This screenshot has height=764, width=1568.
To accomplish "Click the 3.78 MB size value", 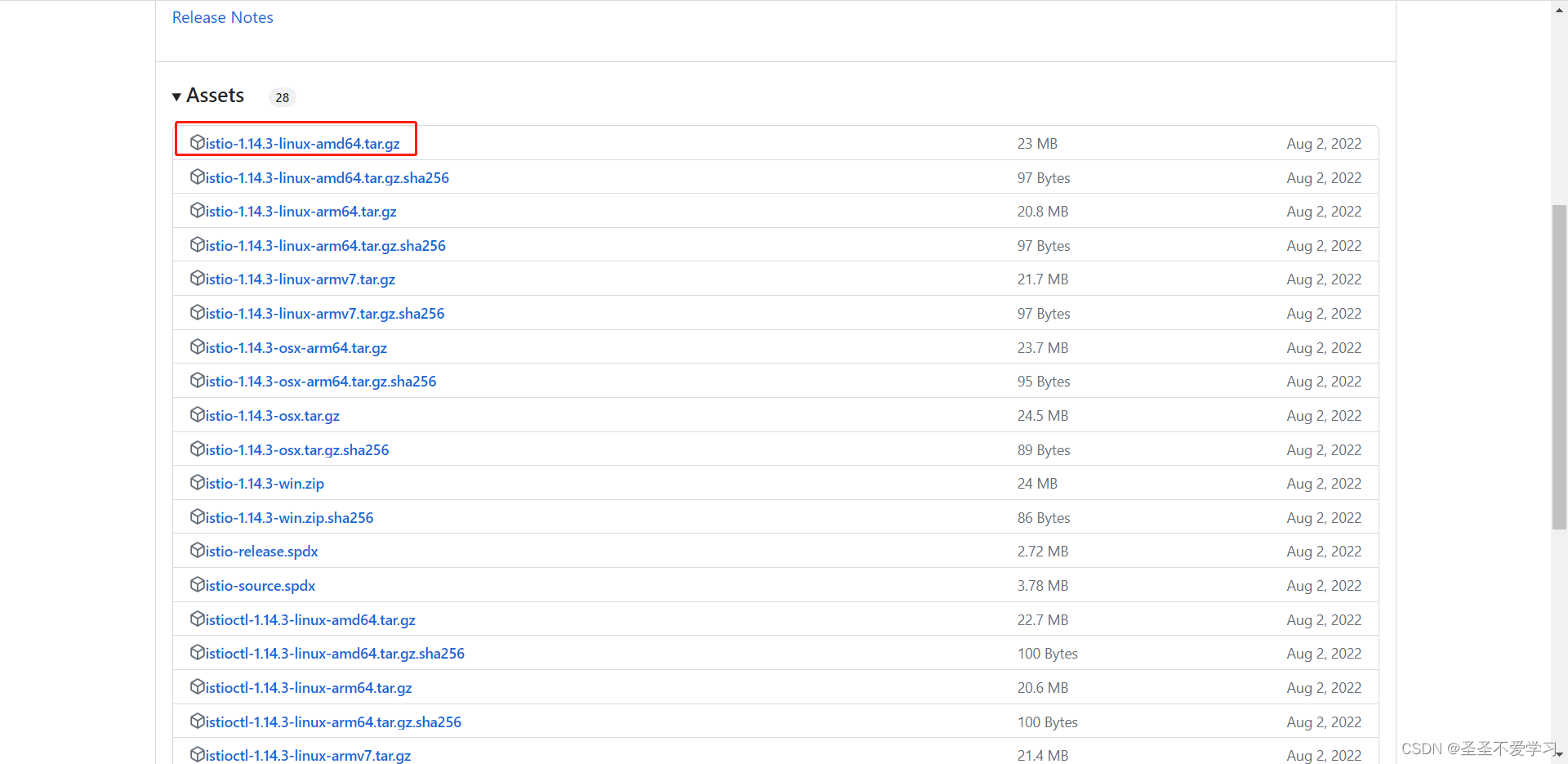I will [x=1043, y=585].
